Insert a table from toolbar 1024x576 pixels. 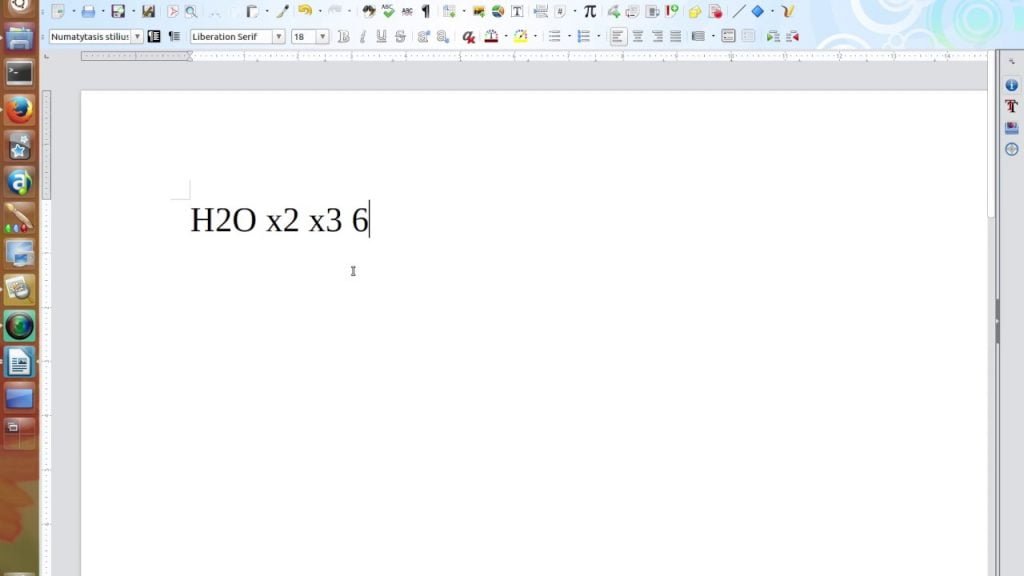[449, 11]
